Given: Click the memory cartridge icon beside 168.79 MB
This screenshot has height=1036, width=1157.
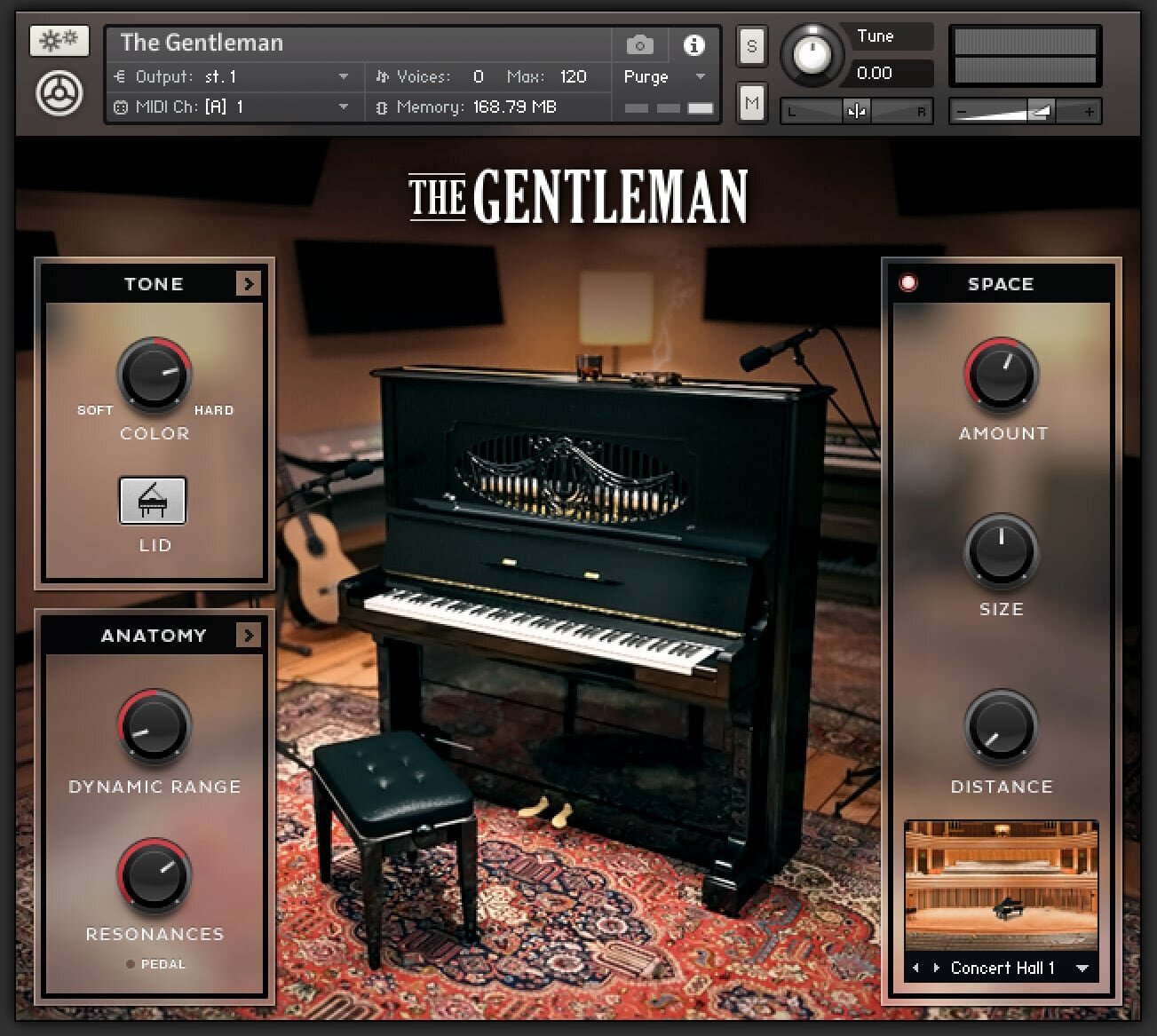Looking at the screenshot, I should [382, 107].
